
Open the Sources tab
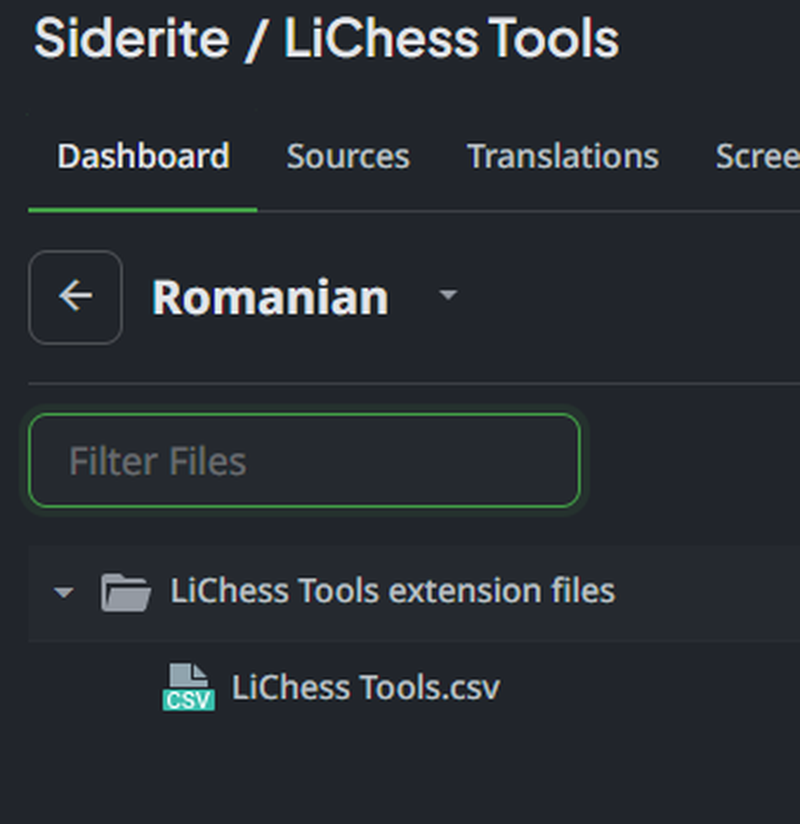[348, 157]
